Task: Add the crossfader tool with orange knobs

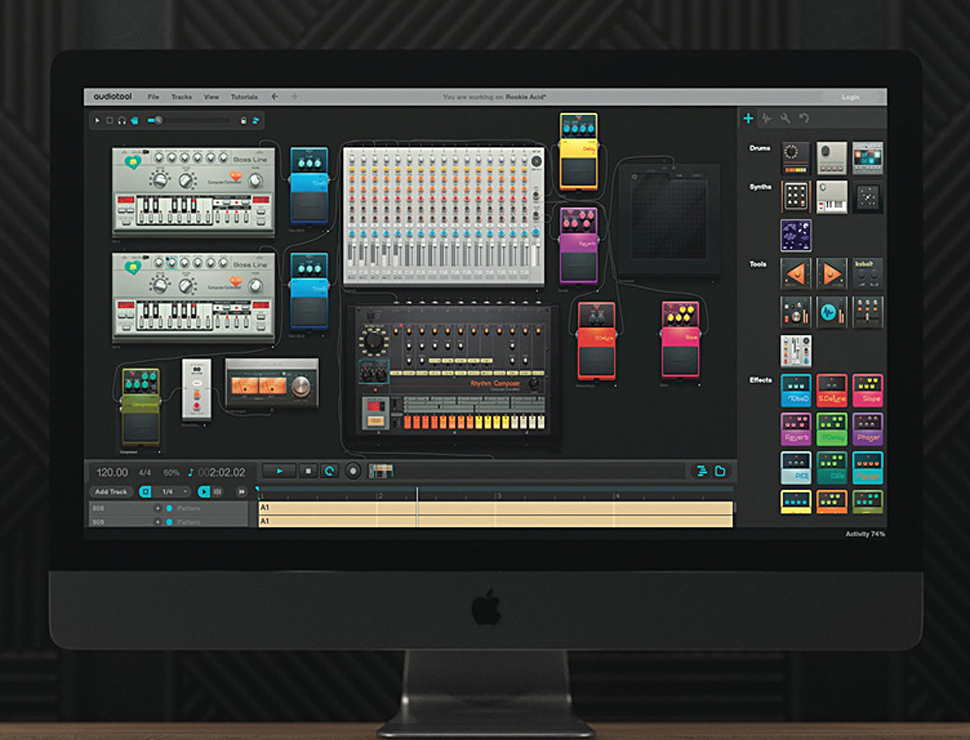Action: pos(867,312)
